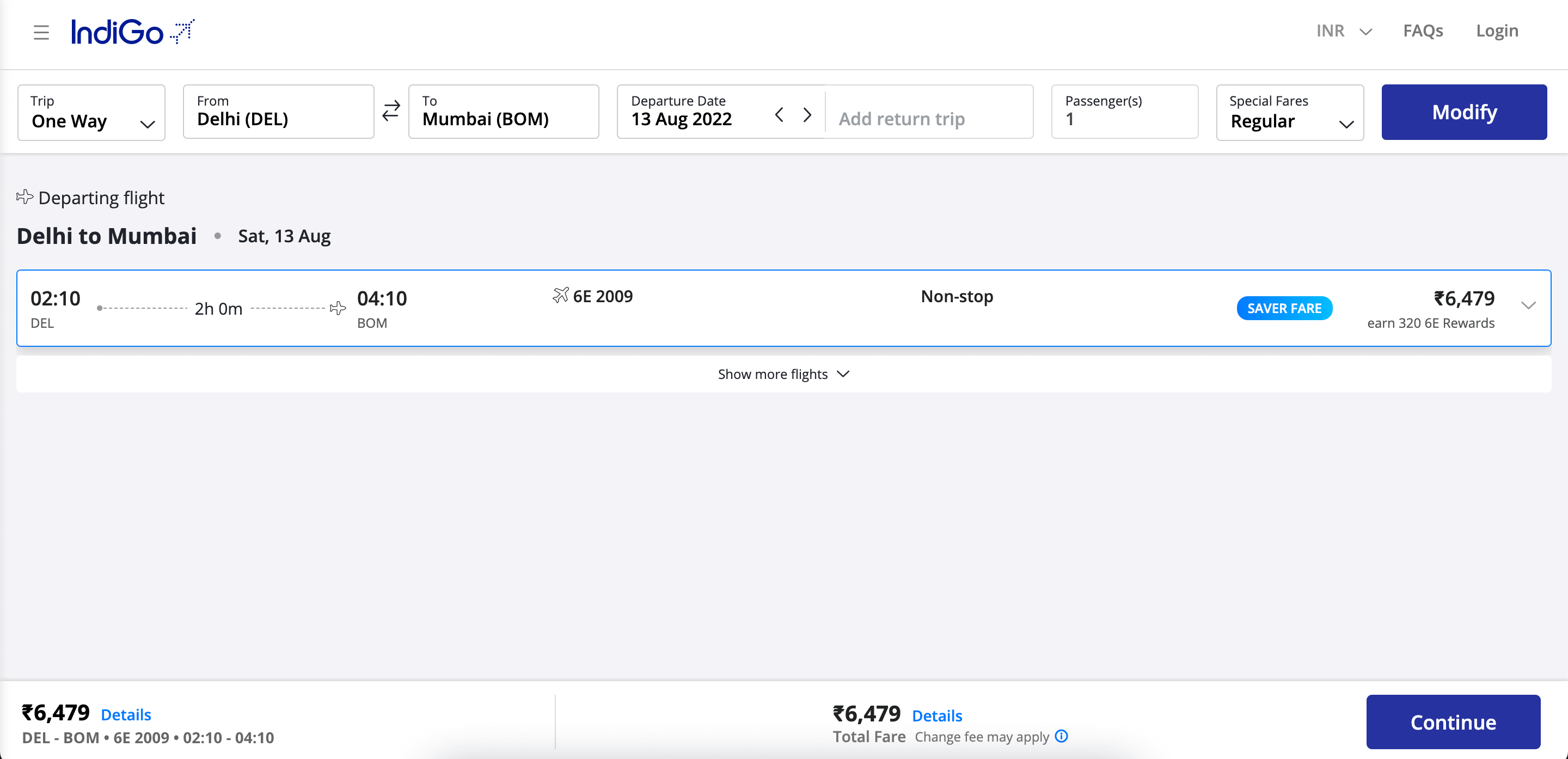Screen dimensions: 1568x759
Task: Open the hamburger menu icon
Action: click(41, 32)
